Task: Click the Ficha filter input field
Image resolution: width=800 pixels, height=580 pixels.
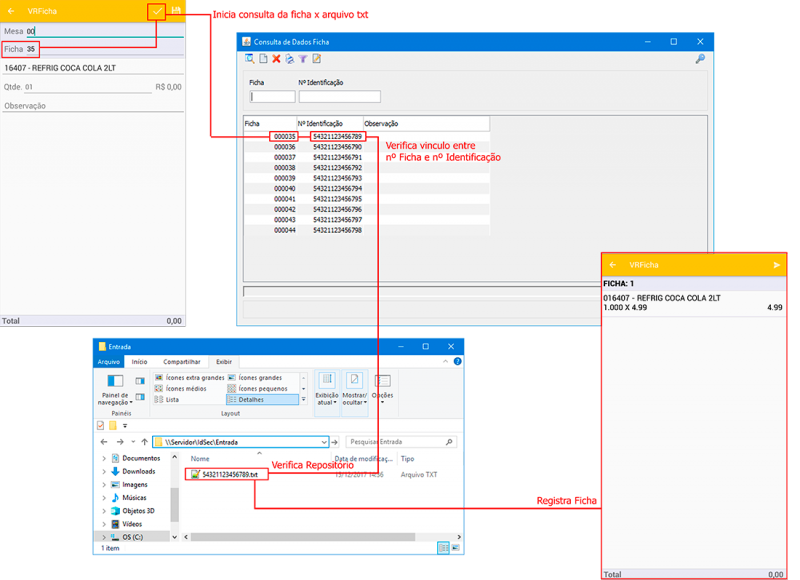Action: pyautogui.click(x=272, y=96)
